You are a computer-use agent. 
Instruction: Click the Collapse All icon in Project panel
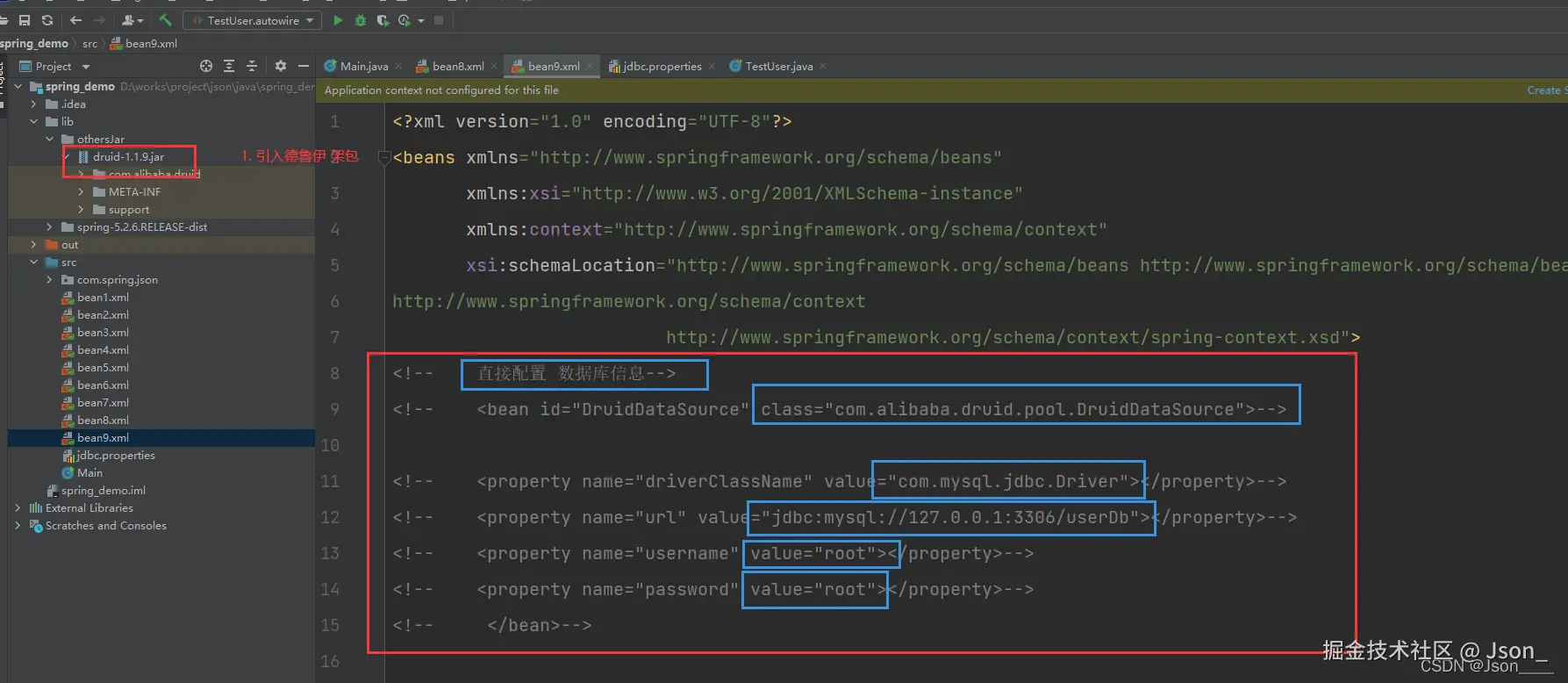tap(252, 66)
